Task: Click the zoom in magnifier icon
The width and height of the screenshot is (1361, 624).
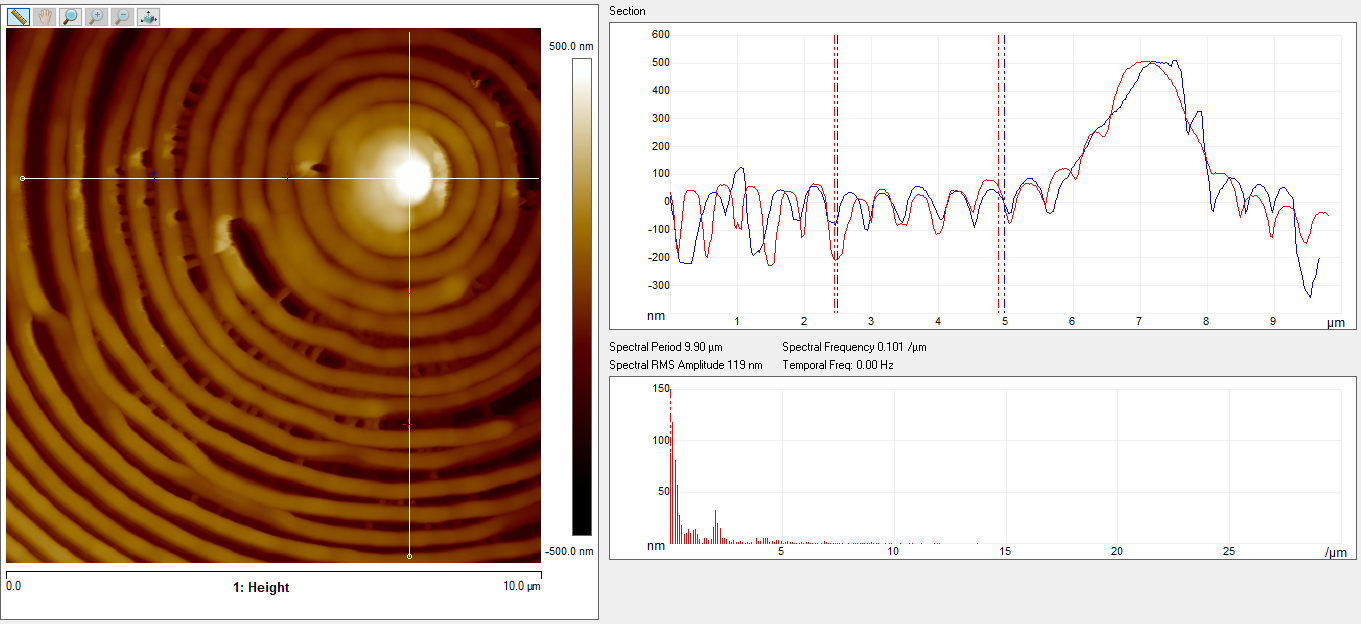Action: click(96, 17)
